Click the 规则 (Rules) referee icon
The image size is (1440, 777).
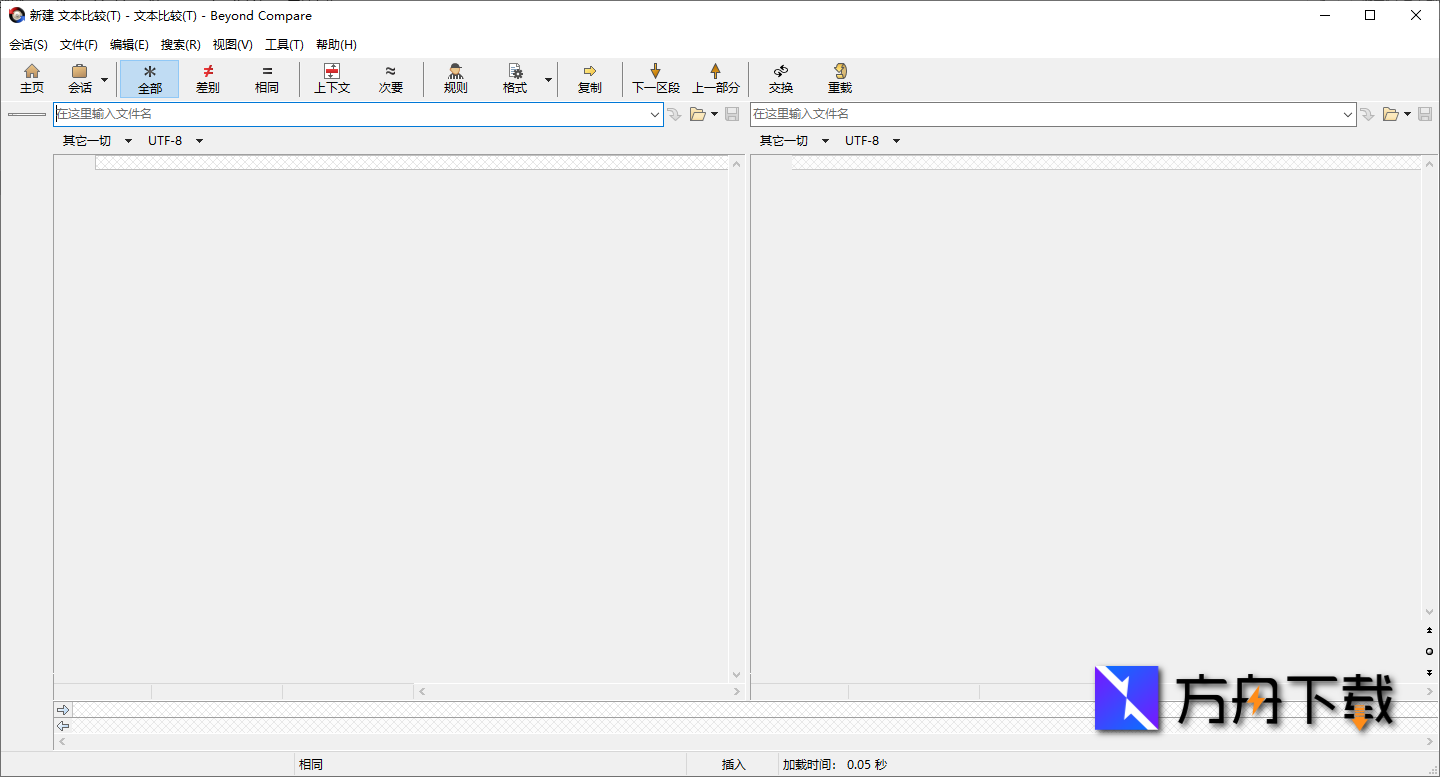(455, 78)
